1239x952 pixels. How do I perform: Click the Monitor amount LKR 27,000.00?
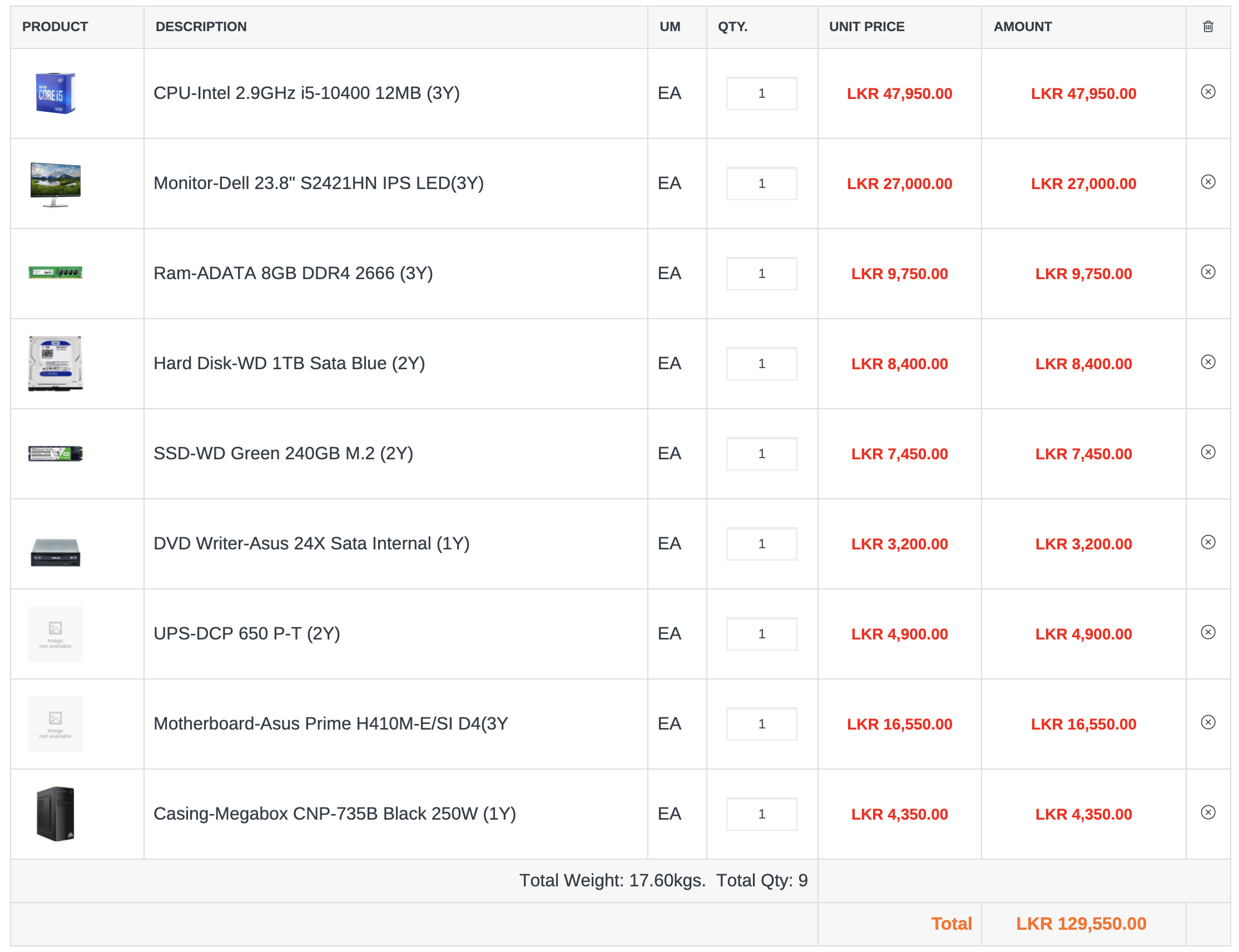coord(1084,184)
